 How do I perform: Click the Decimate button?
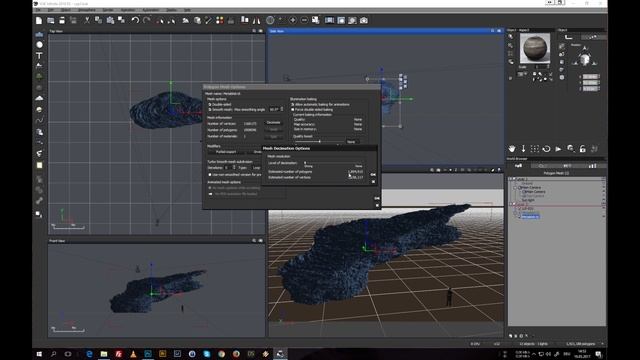tap(273, 123)
